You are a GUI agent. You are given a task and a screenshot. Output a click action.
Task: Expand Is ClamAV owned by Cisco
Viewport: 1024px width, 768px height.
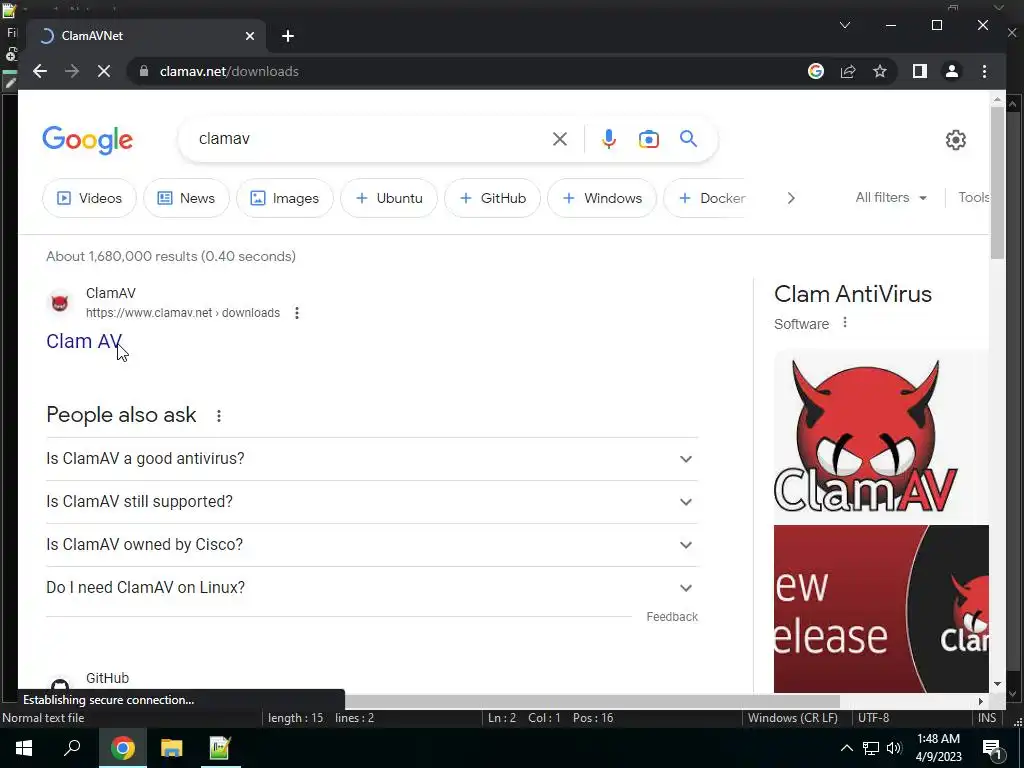pyautogui.click(x=372, y=545)
